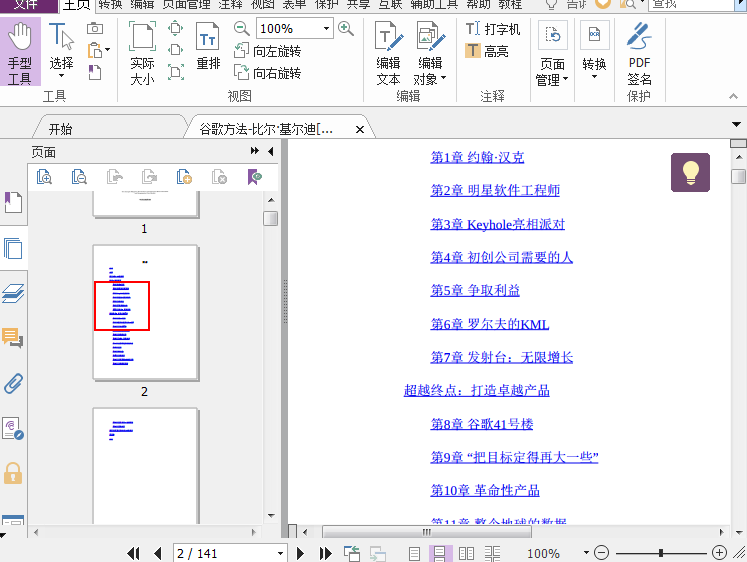This screenshot has width=747, height=562.
Task: Enlarge page thumbnails in the Pages panel
Action: [44, 177]
